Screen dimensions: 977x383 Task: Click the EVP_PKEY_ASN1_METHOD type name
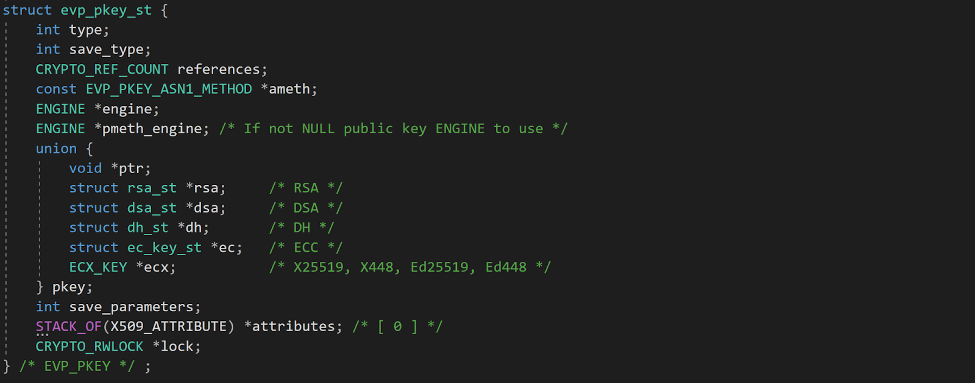[x=169, y=89]
